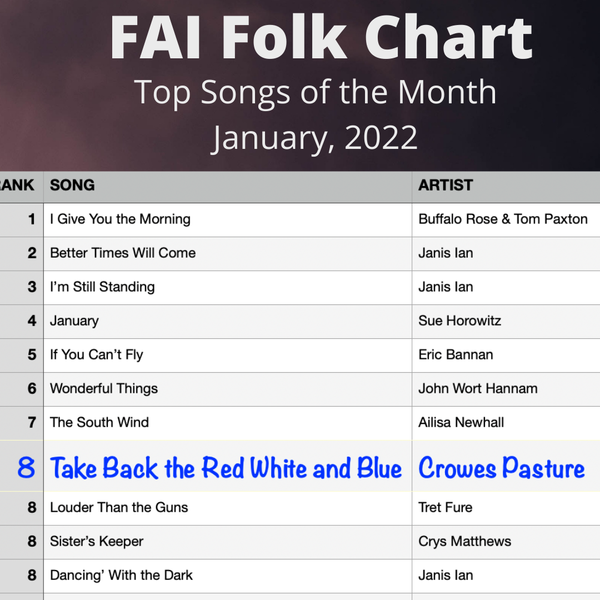Image resolution: width=600 pixels, height=600 pixels.
Task: Click highlighted song "Take Back the Red White and Blue"
Action: point(226,468)
